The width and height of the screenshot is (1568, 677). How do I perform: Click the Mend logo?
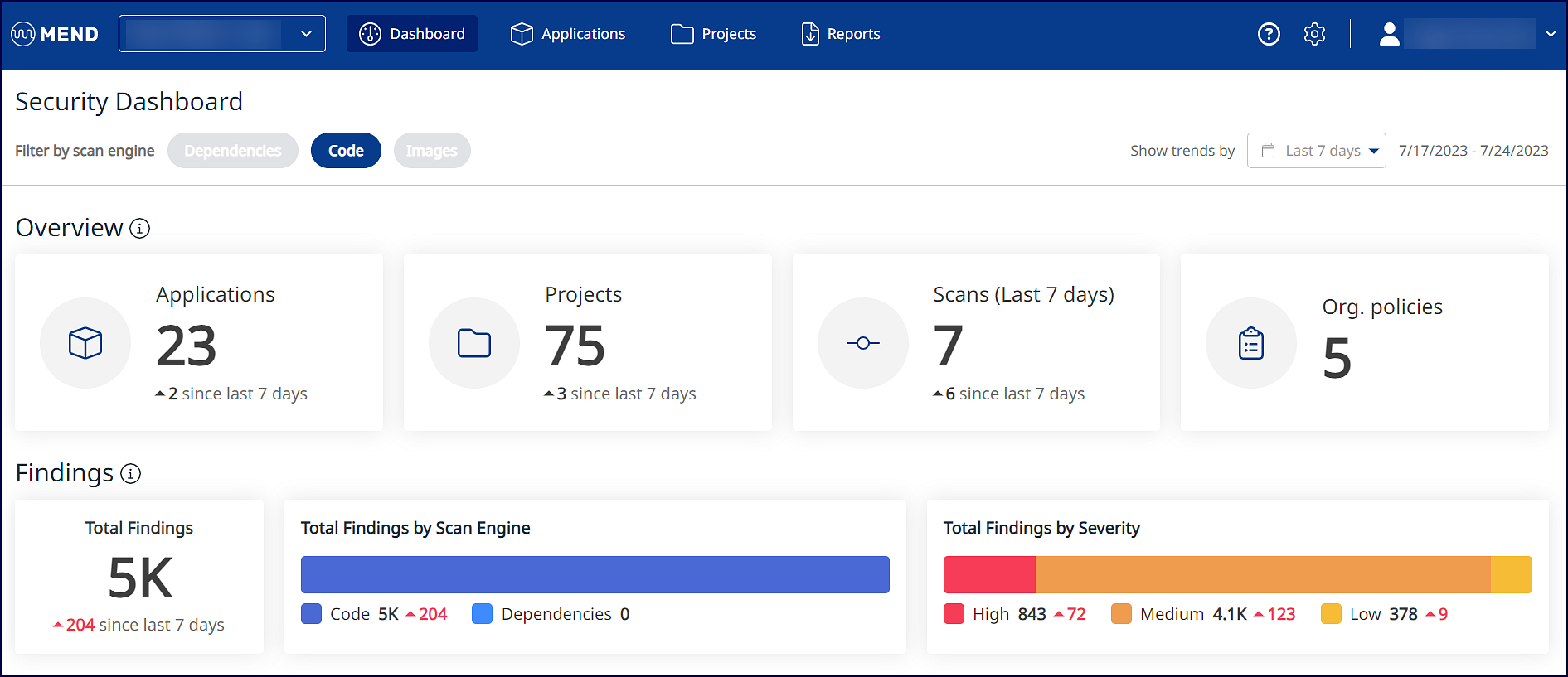55,34
